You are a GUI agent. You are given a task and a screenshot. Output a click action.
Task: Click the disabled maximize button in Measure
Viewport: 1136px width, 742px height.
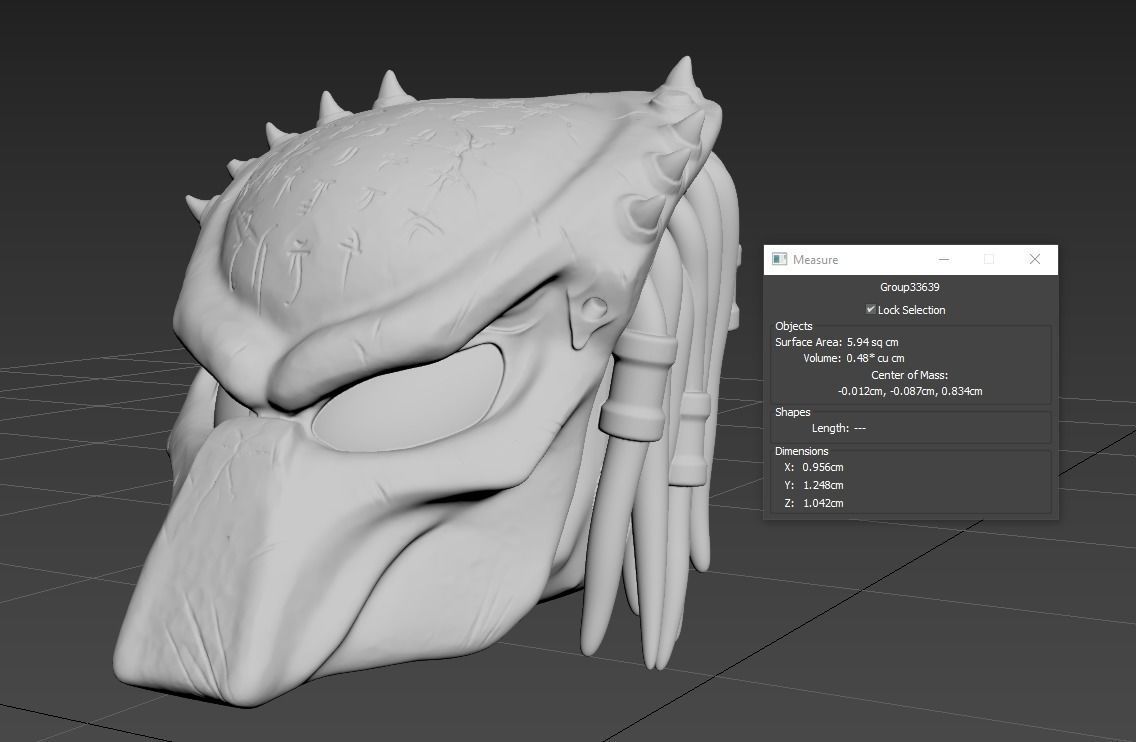989,259
